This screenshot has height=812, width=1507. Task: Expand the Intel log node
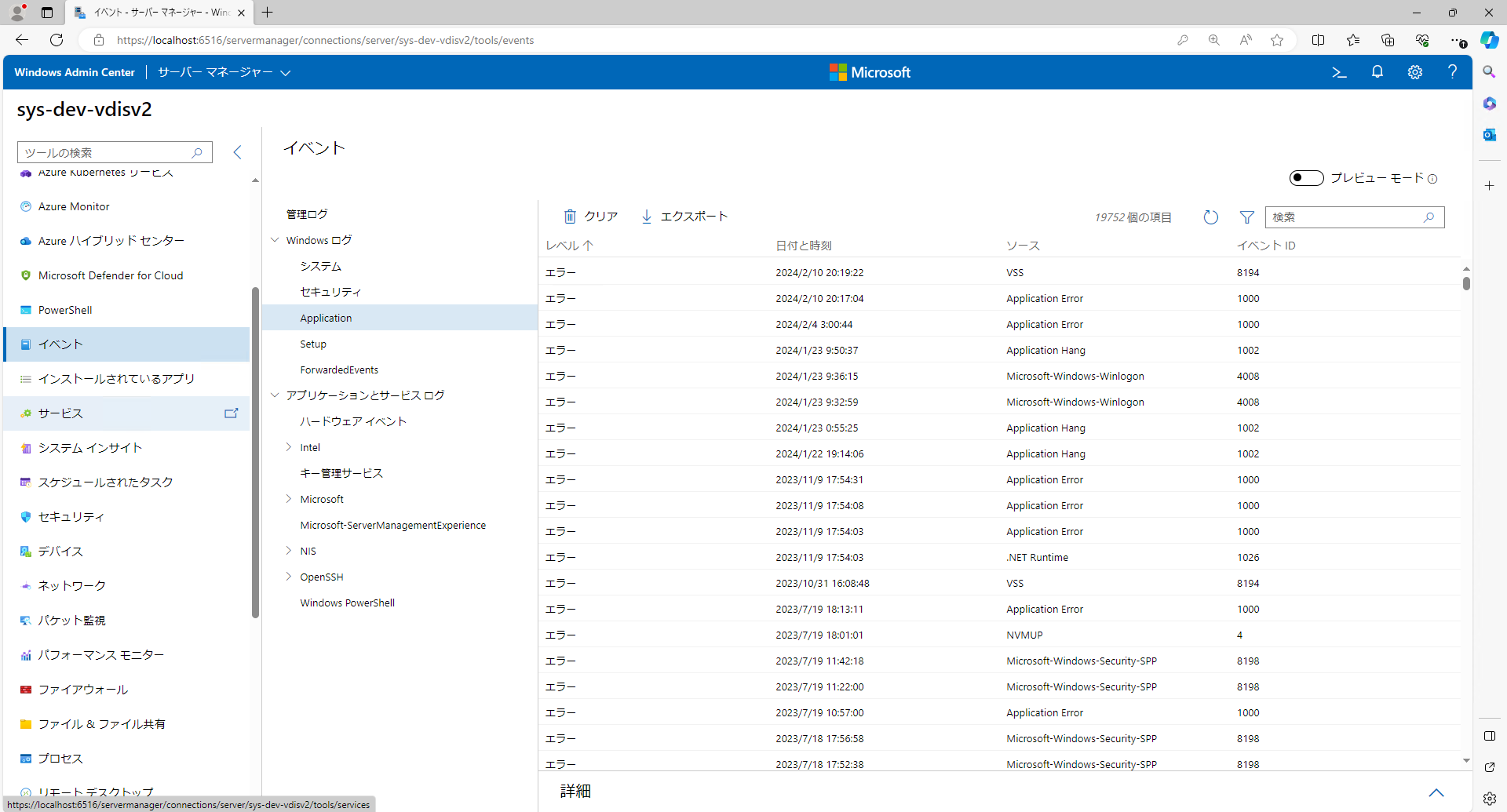click(289, 447)
